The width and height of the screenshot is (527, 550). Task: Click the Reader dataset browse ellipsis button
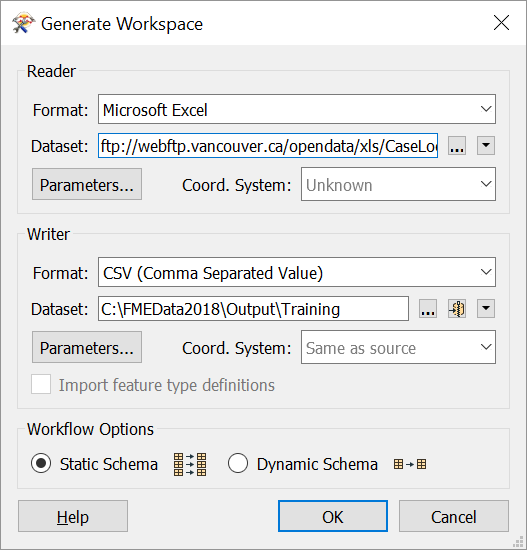(457, 146)
